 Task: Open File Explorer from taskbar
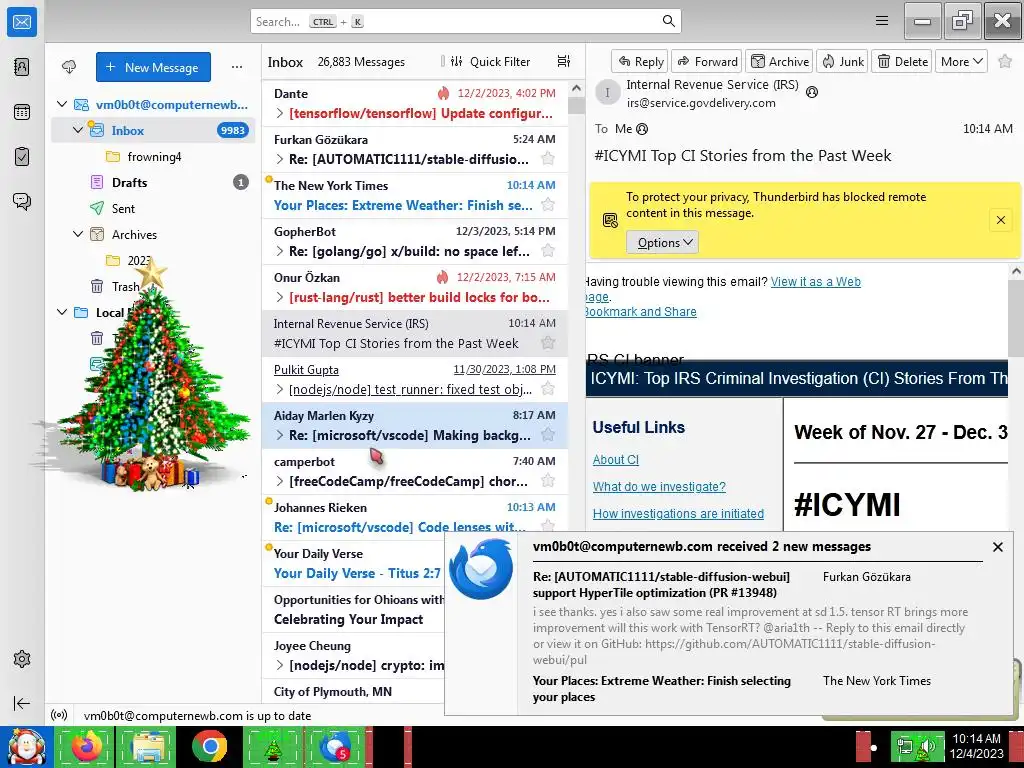(x=147, y=746)
